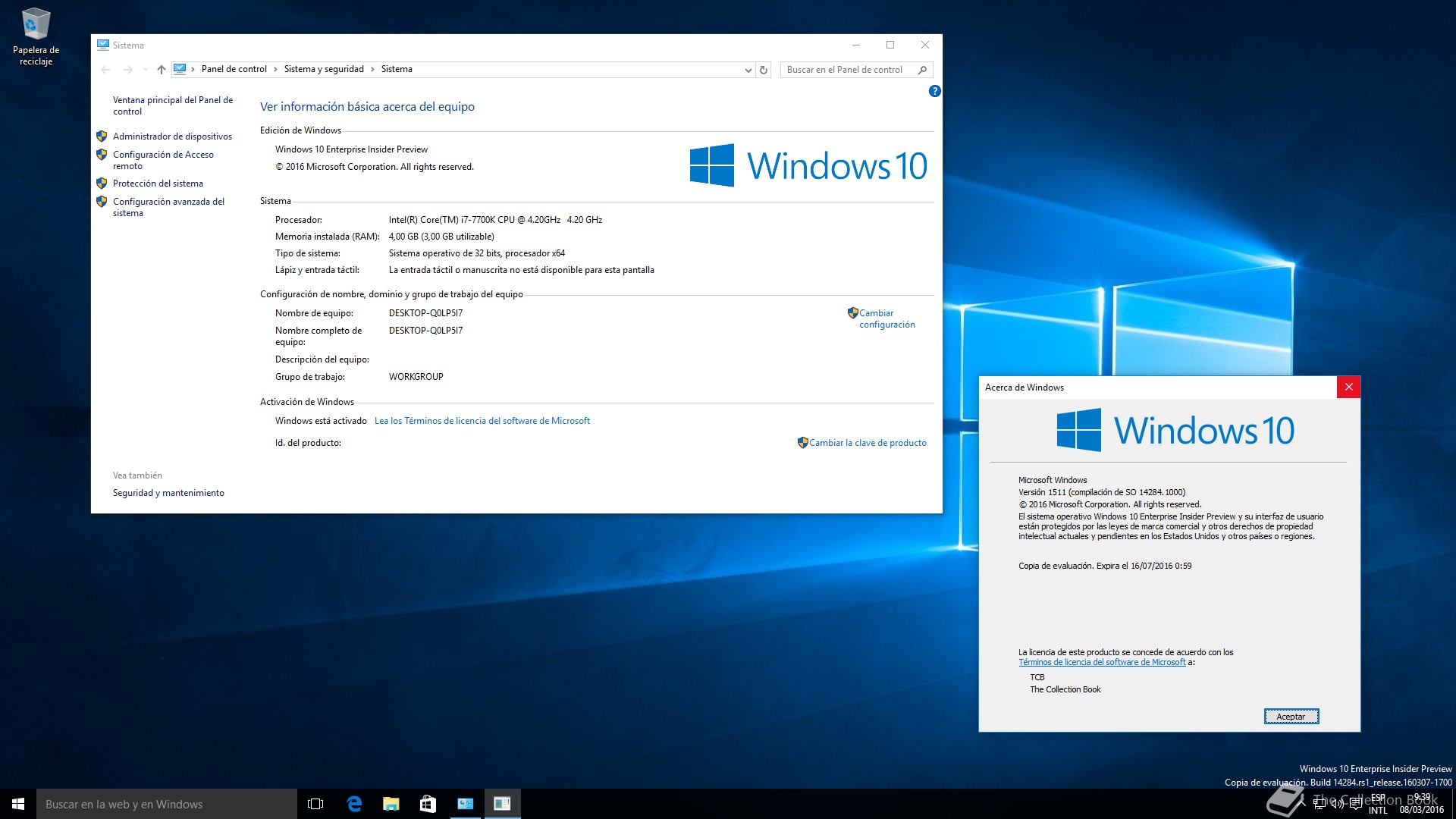Click Cambiar la clave de producto
The image size is (1456, 819).
(868, 443)
